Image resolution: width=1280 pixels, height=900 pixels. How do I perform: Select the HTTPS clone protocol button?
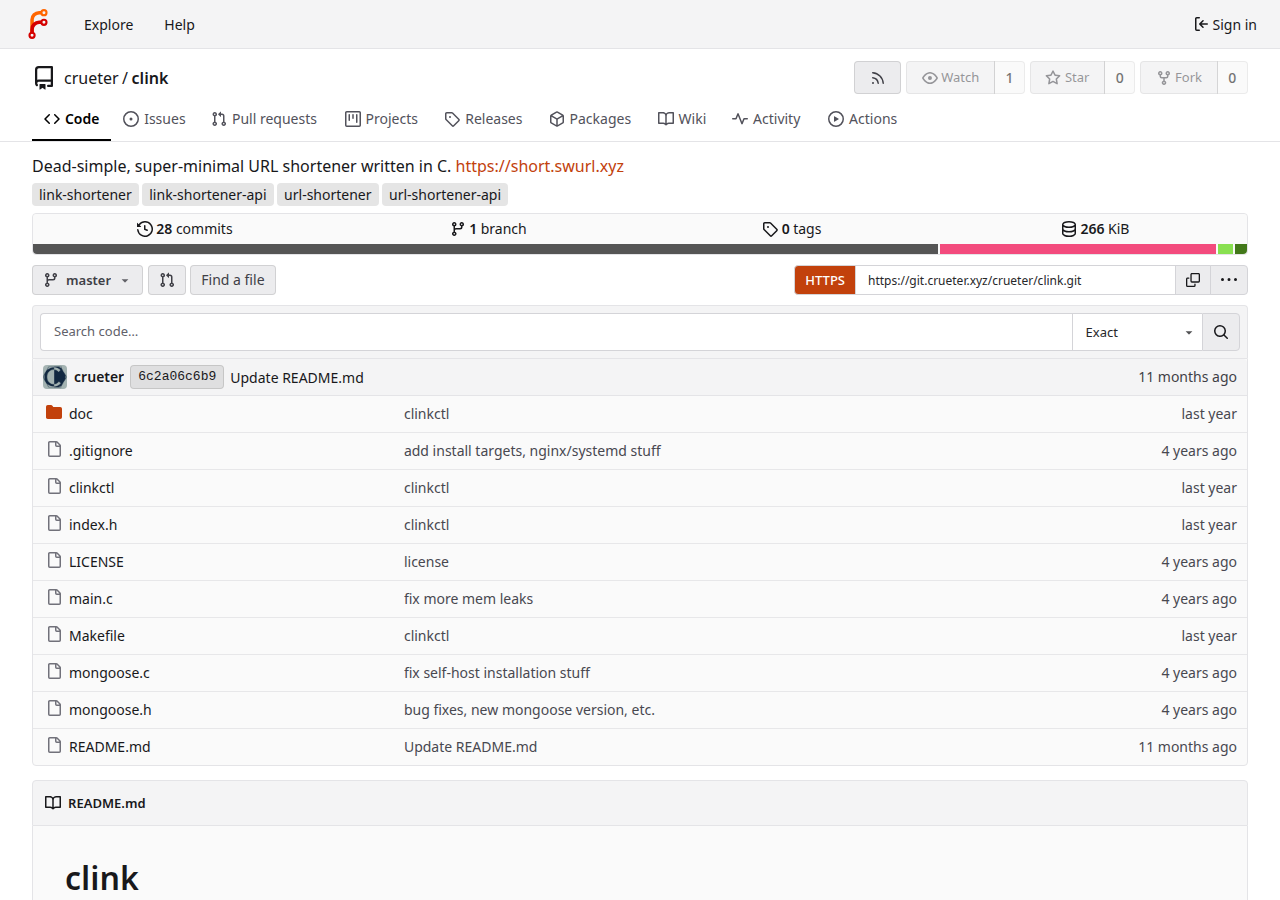coord(825,280)
